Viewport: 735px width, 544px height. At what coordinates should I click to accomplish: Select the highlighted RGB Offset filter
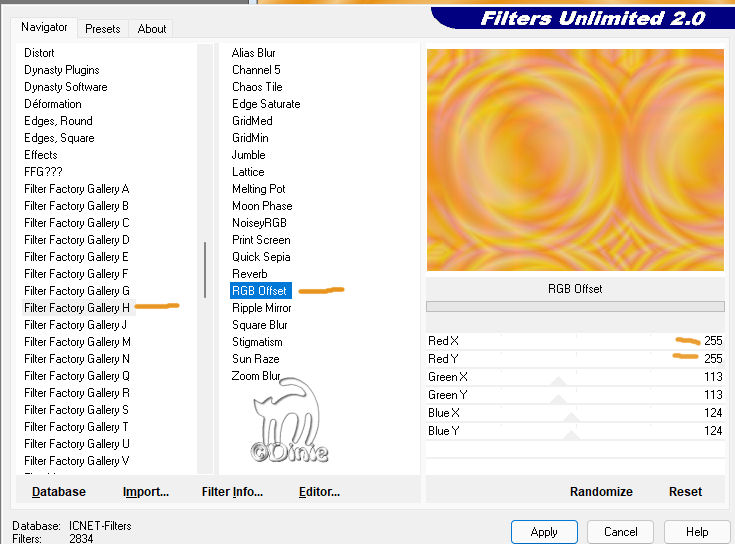[261, 291]
